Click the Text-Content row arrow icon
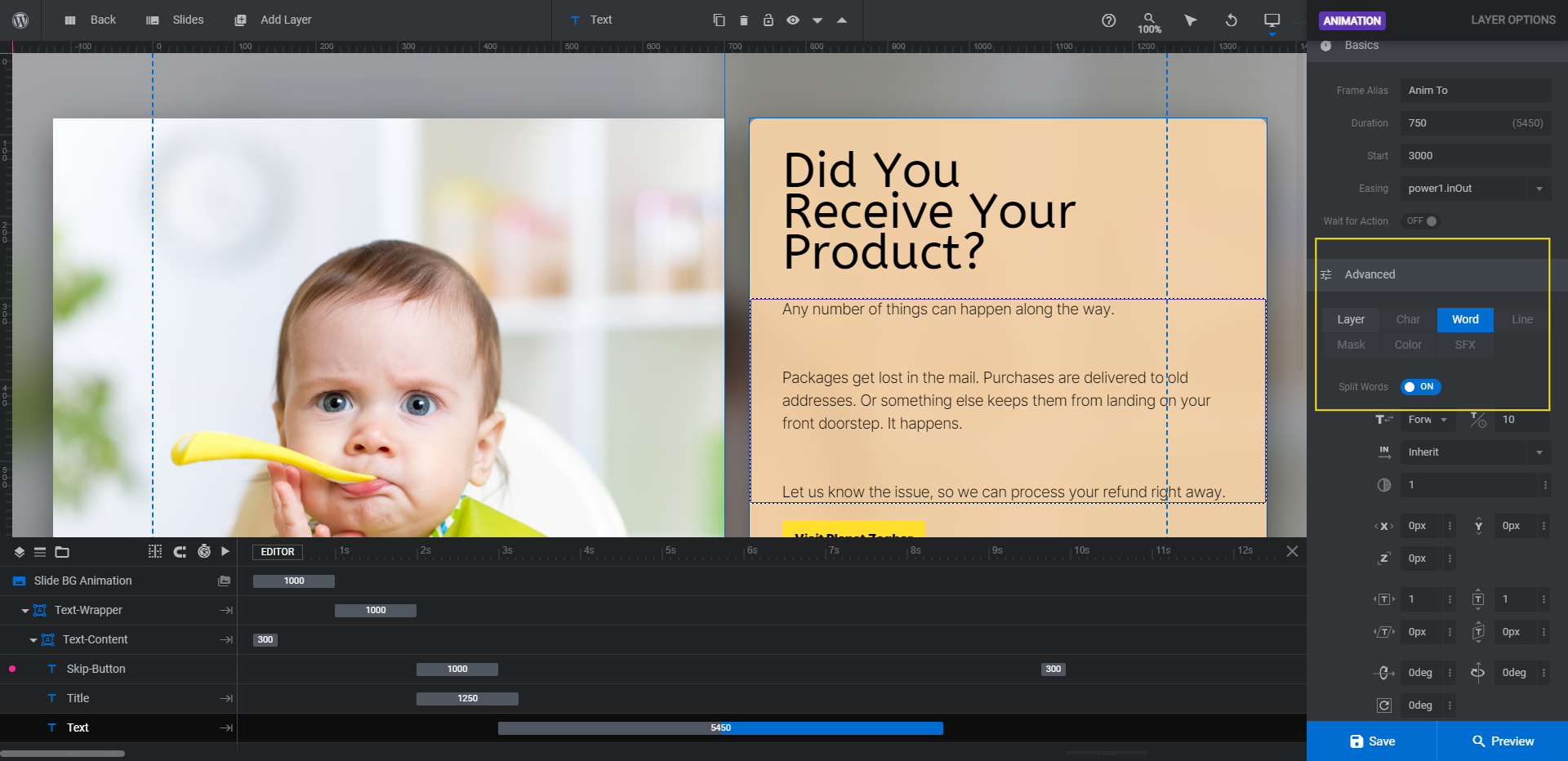Screen dimensions: 1568x761 click(x=226, y=639)
